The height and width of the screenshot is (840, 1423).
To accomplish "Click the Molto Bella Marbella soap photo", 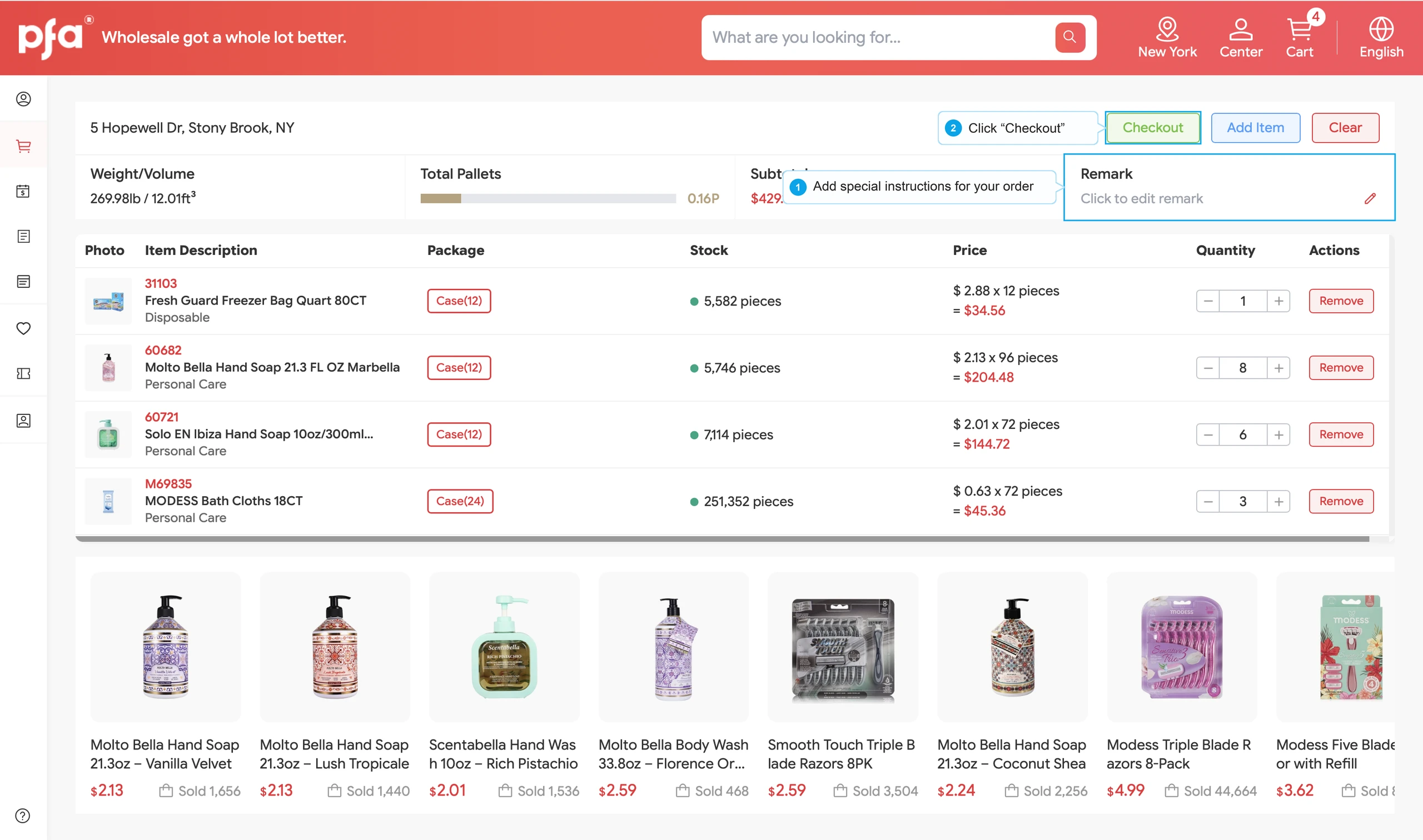I will tap(108, 368).
